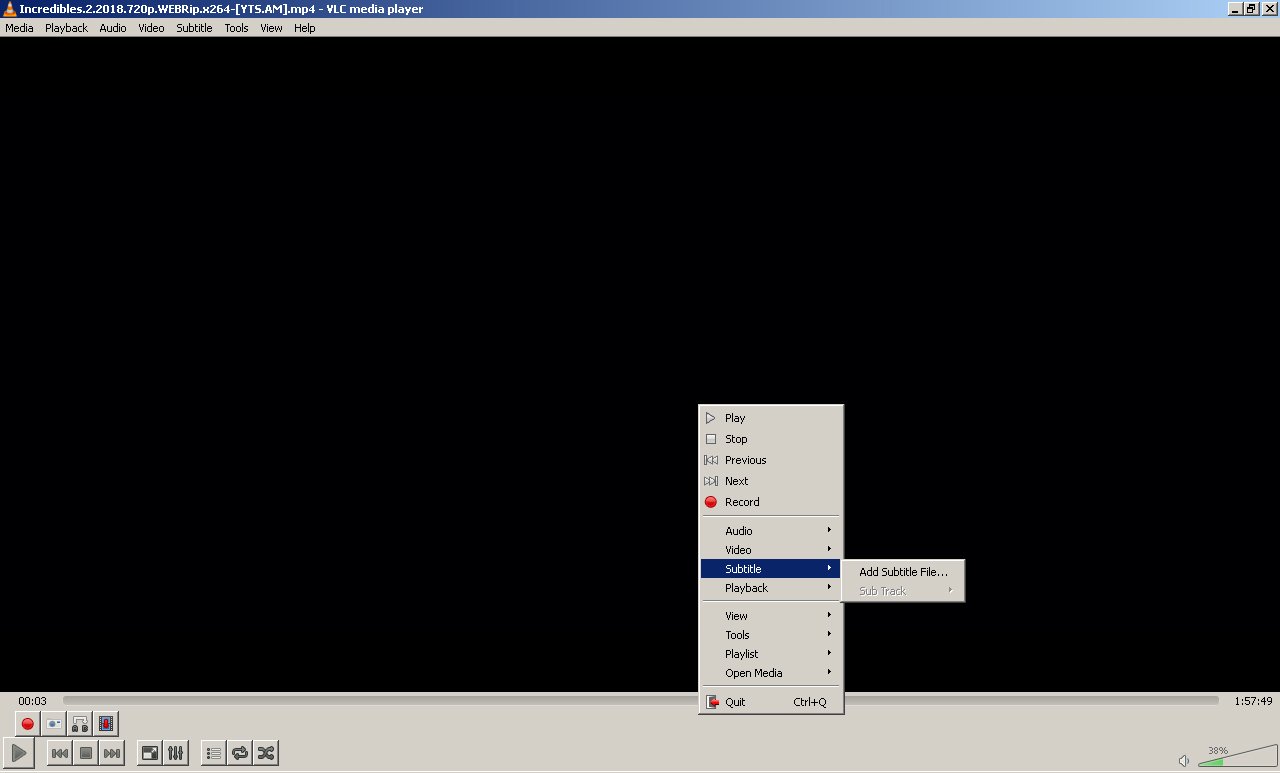The width and height of the screenshot is (1280, 773).
Task: Minimize the VLC window
Action: tap(1234, 9)
